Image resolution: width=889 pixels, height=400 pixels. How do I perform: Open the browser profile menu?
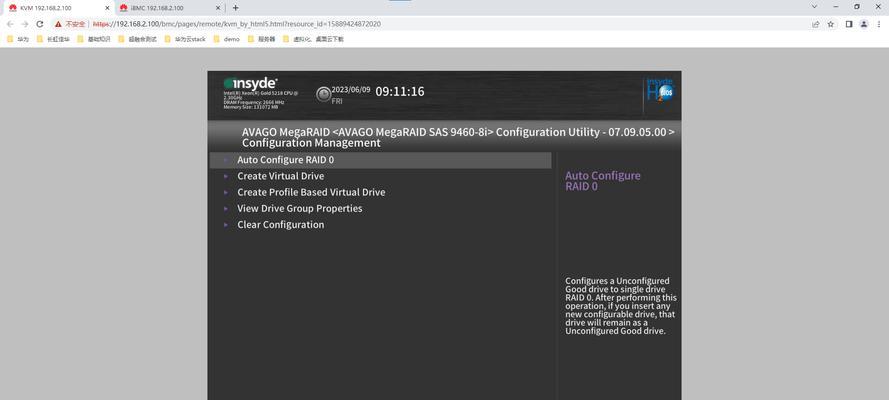coord(863,24)
